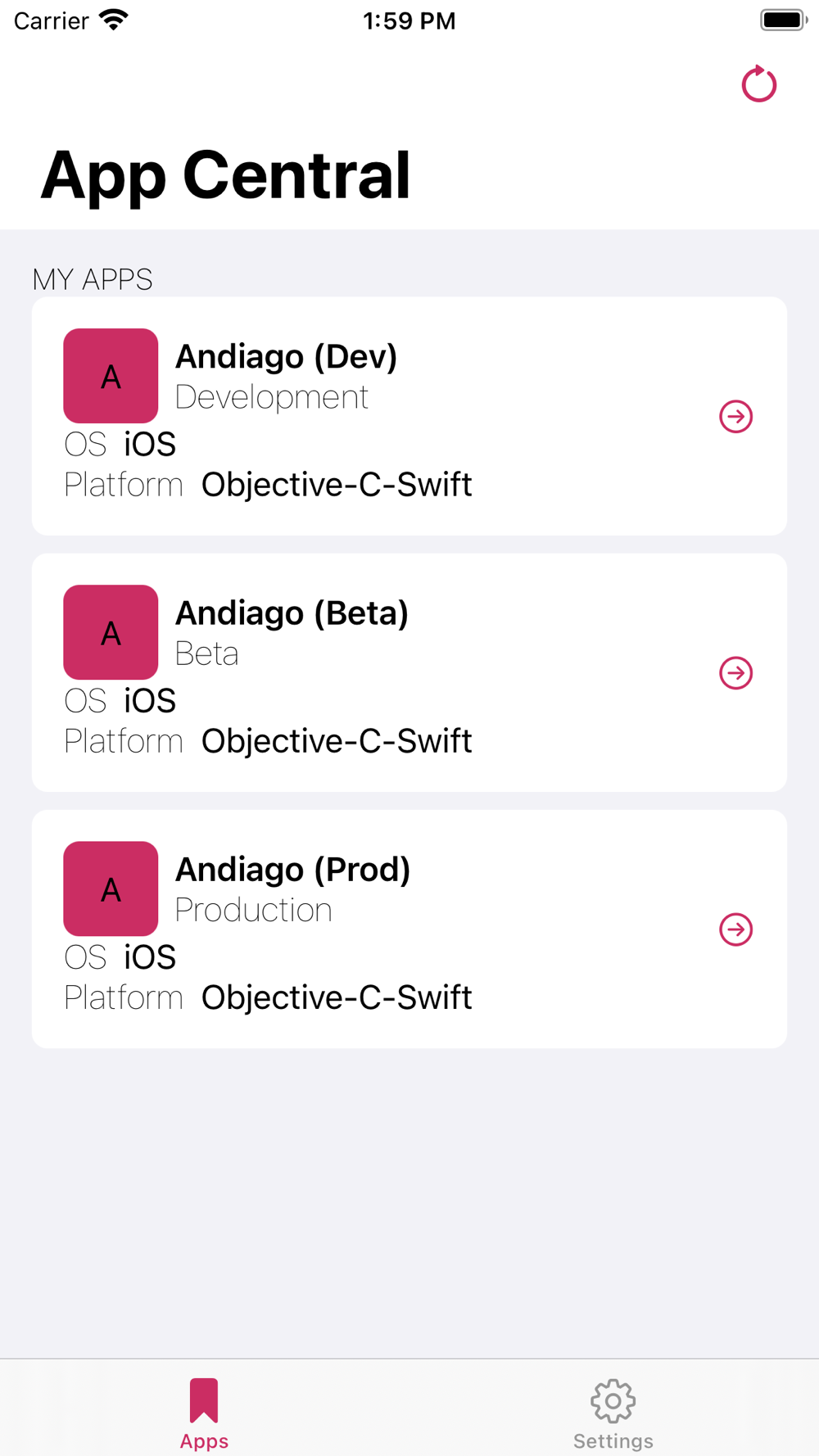Image resolution: width=819 pixels, height=1456 pixels.
Task: Select the Andiago (Prod) title text
Action: 292,870
